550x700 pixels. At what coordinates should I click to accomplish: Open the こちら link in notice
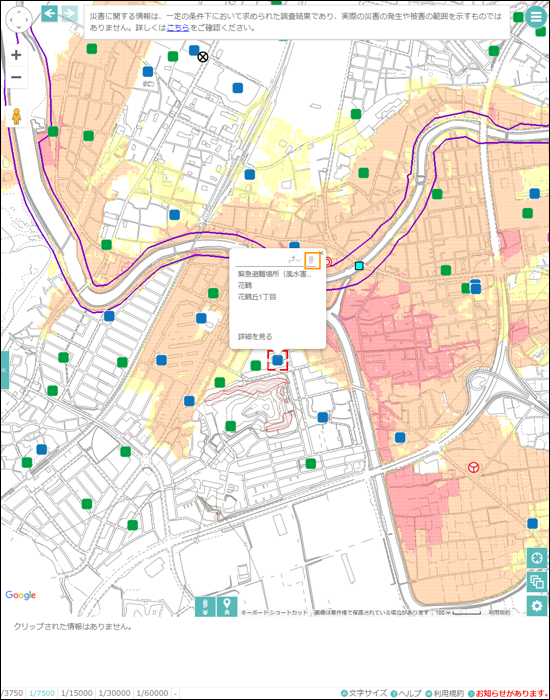point(178,28)
